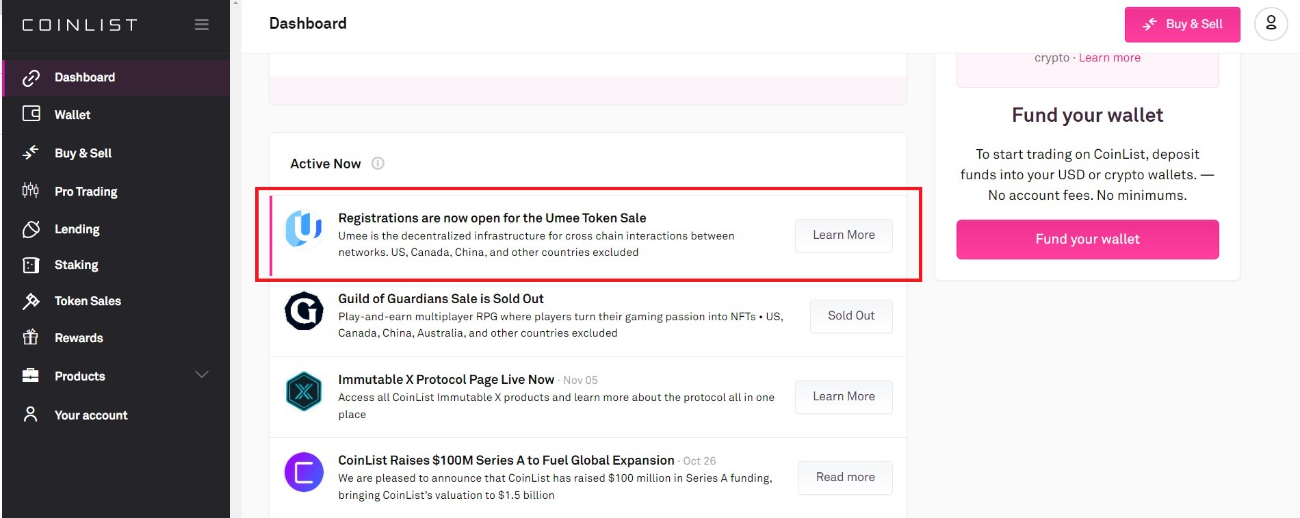Open Rewards in the sidebar
The width and height of the screenshot is (1300, 518).
pyautogui.click(x=78, y=338)
